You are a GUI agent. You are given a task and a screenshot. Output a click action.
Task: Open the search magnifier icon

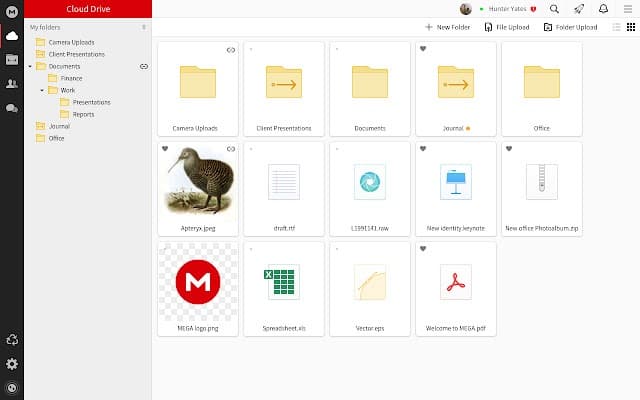pyautogui.click(x=554, y=9)
